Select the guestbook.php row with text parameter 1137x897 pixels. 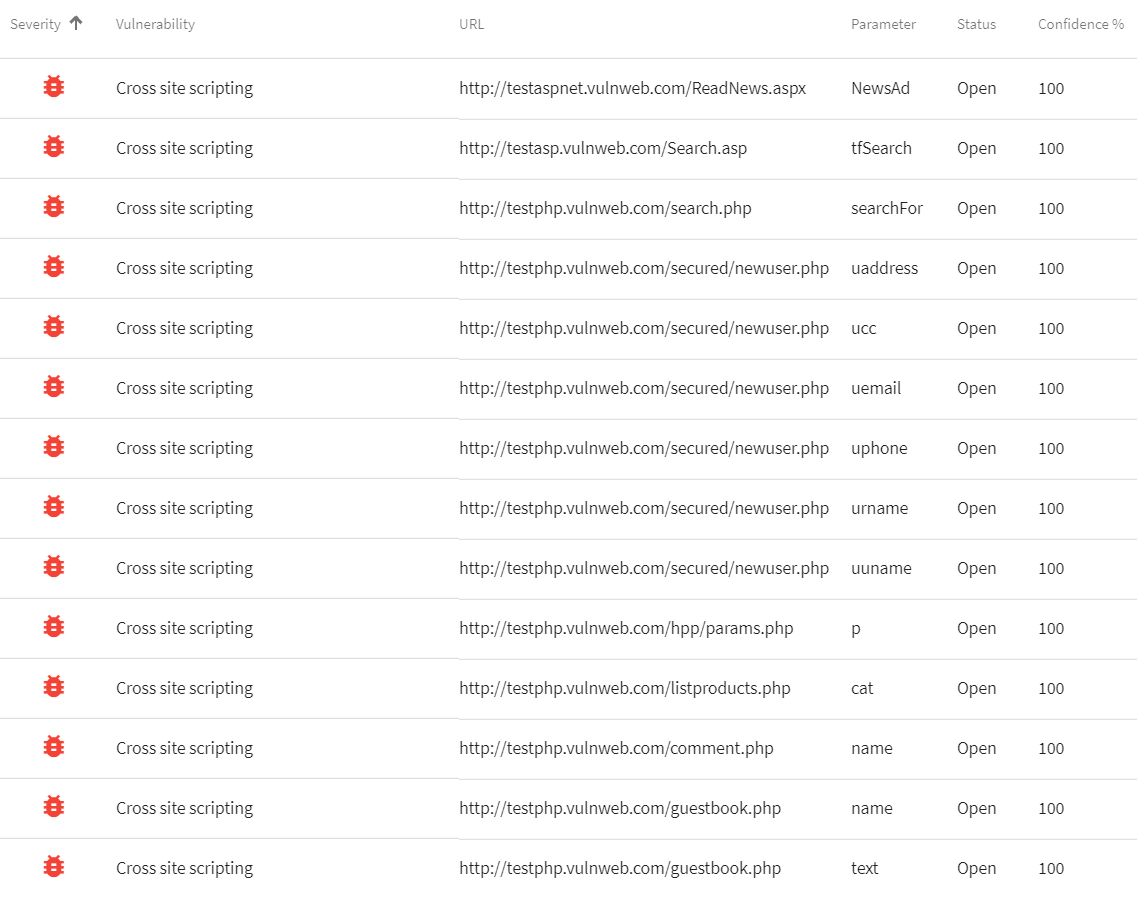click(620, 868)
